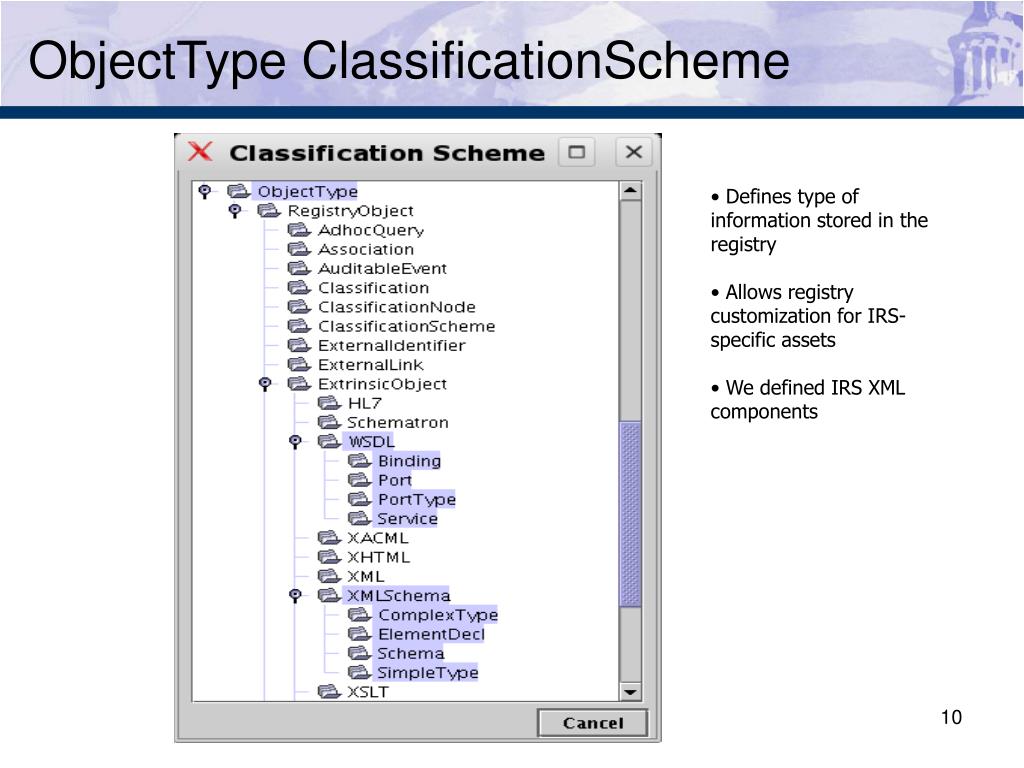Maximize the Classification Scheme window

pos(577,152)
